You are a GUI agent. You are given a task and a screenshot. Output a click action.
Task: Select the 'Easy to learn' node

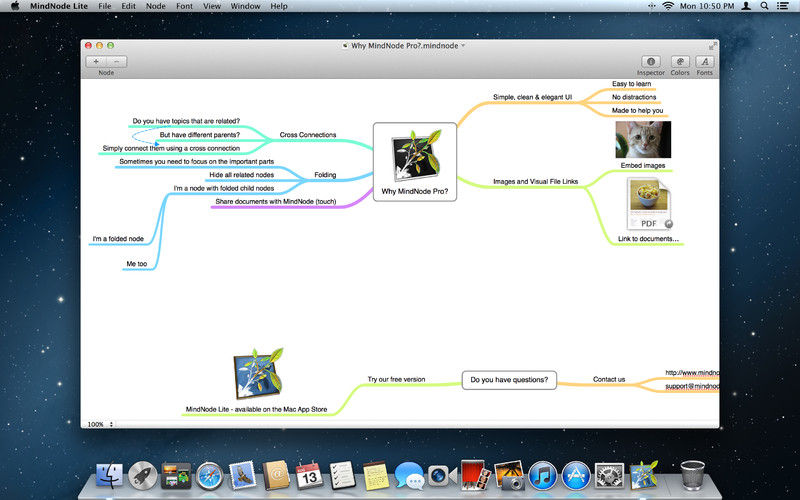pyautogui.click(x=631, y=84)
